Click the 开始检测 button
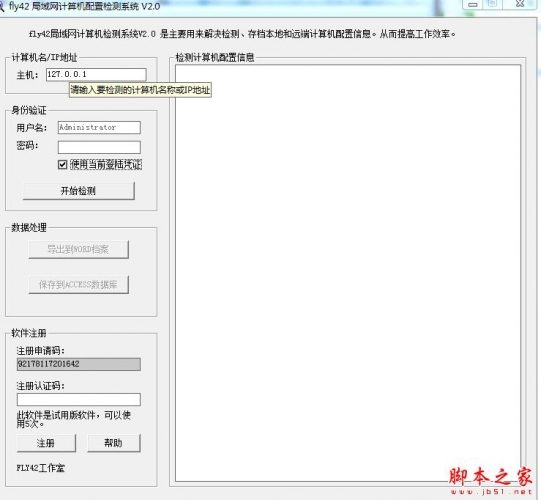541x500 pixels. click(x=78, y=191)
